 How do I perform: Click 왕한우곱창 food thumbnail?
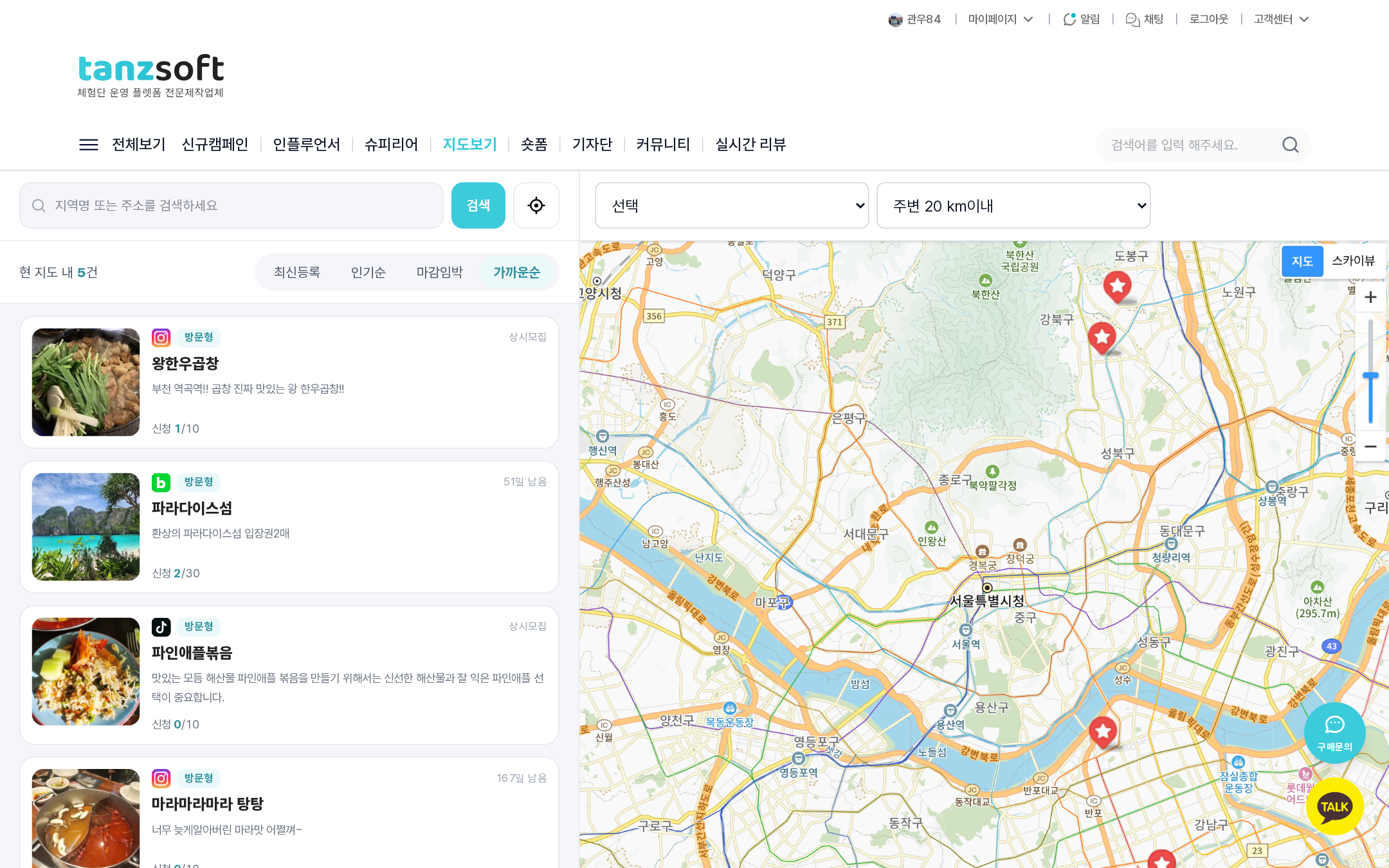click(86, 382)
